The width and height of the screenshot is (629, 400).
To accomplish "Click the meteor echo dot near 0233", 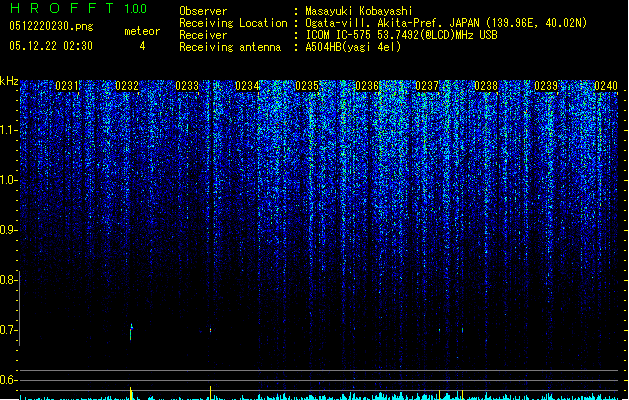I will 211,330.
